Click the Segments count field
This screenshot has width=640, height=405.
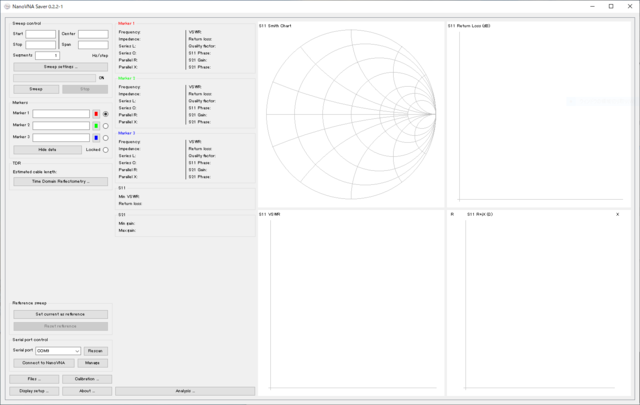click(x=47, y=56)
